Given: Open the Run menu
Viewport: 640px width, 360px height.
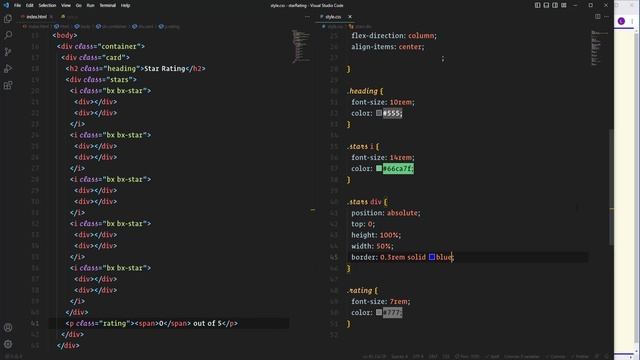Looking at the screenshot, I should coord(90,5).
